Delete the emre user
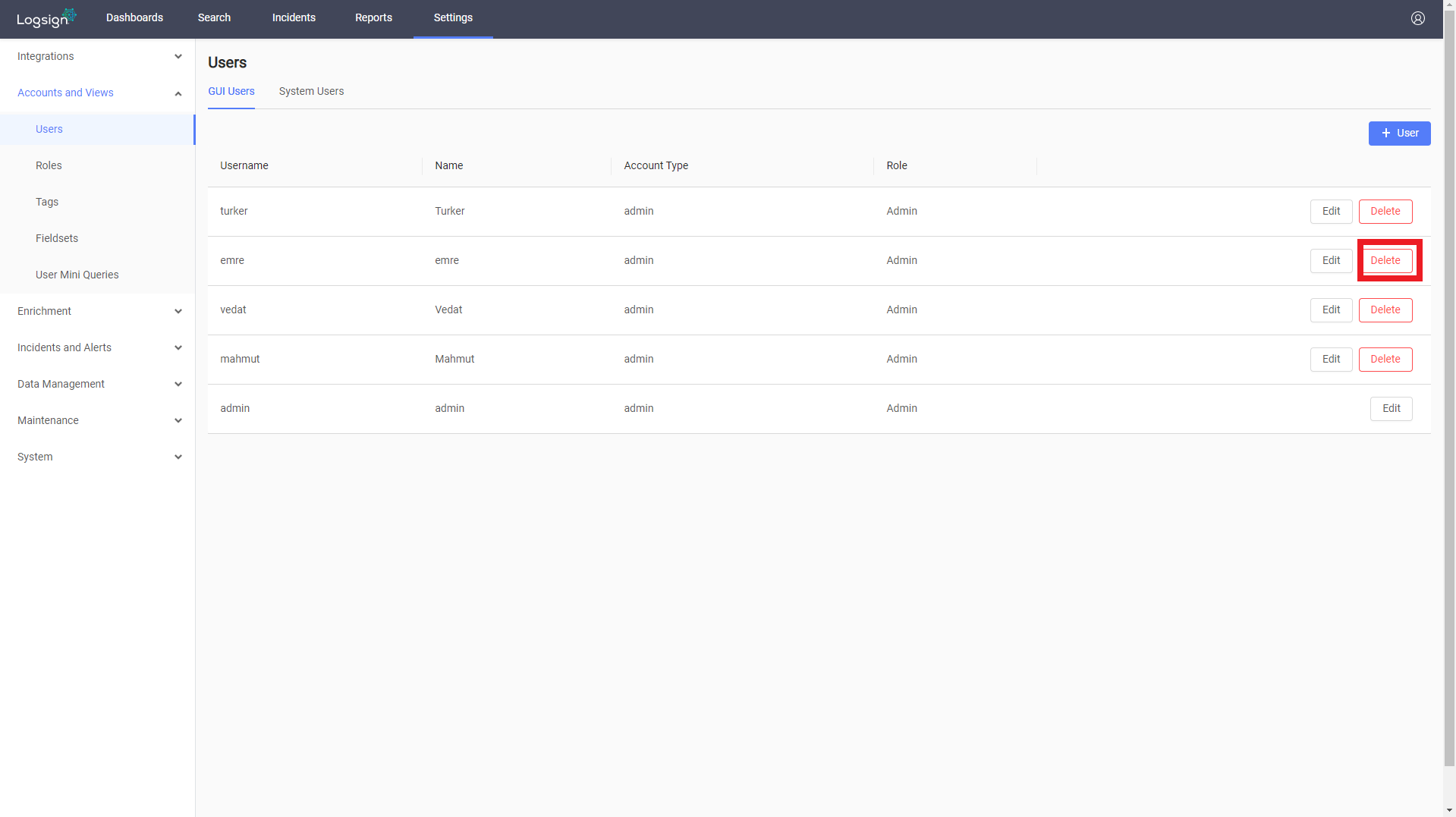Image resolution: width=1456 pixels, height=817 pixels. tap(1385, 260)
